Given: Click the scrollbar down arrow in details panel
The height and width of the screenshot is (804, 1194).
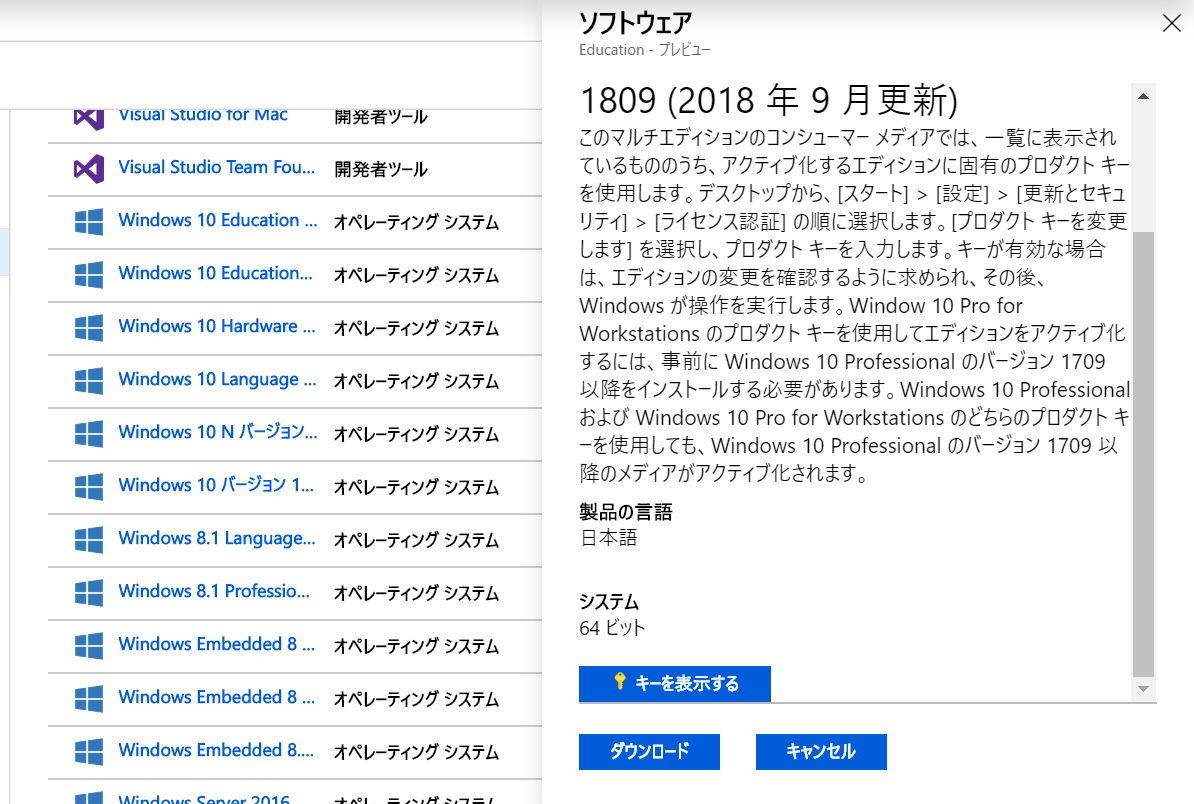Looking at the screenshot, I should tap(1143, 689).
